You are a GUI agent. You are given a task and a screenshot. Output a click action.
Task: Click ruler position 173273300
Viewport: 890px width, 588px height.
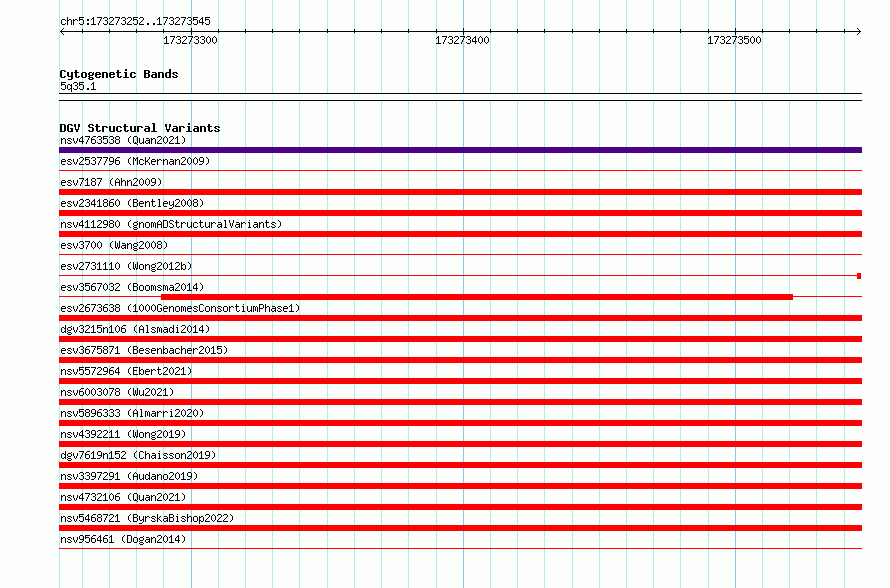pyautogui.click(x=190, y=40)
